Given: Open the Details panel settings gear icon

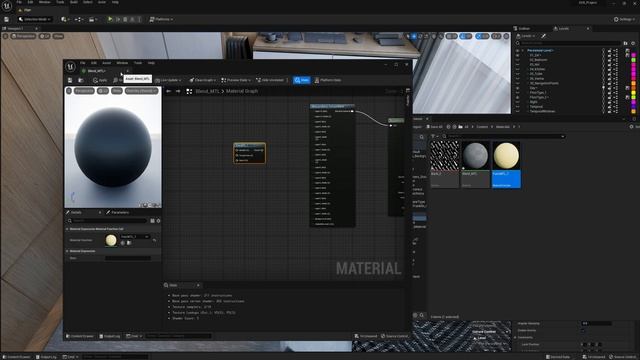Looking at the screenshot, I should point(158,221).
